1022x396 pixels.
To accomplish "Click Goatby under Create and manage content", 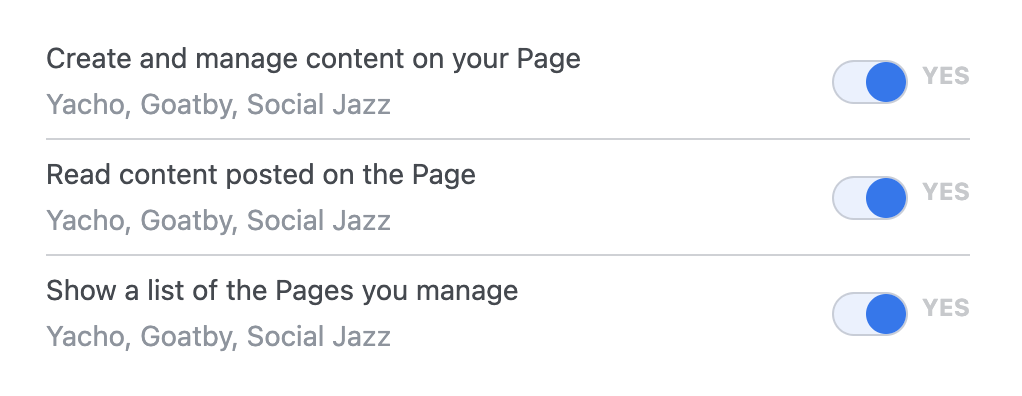I will (185, 106).
